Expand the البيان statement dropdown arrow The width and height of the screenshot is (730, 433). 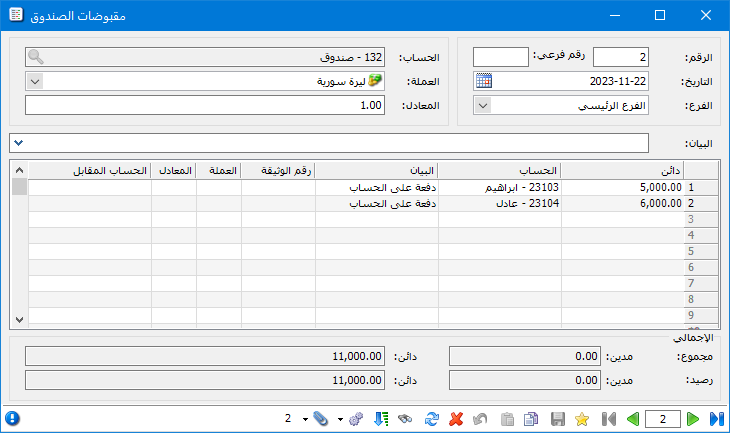(x=18, y=143)
